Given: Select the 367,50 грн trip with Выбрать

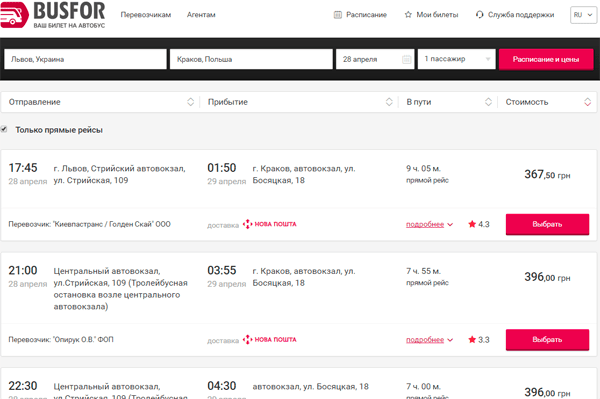Looking at the screenshot, I should tap(547, 224).
